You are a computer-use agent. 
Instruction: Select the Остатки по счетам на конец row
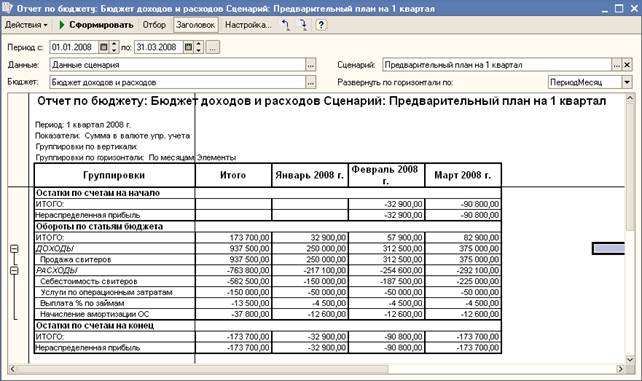[x=267, y=325]
